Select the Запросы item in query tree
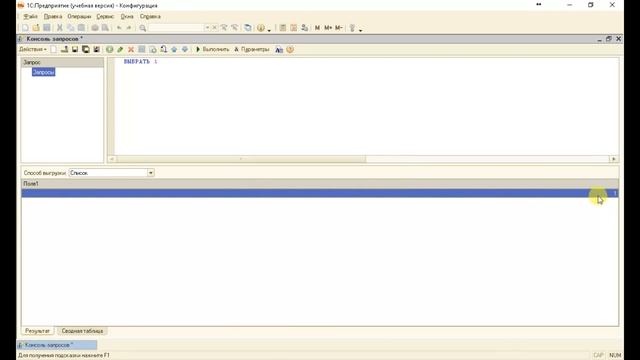640x360 pixels. point(43,72)
